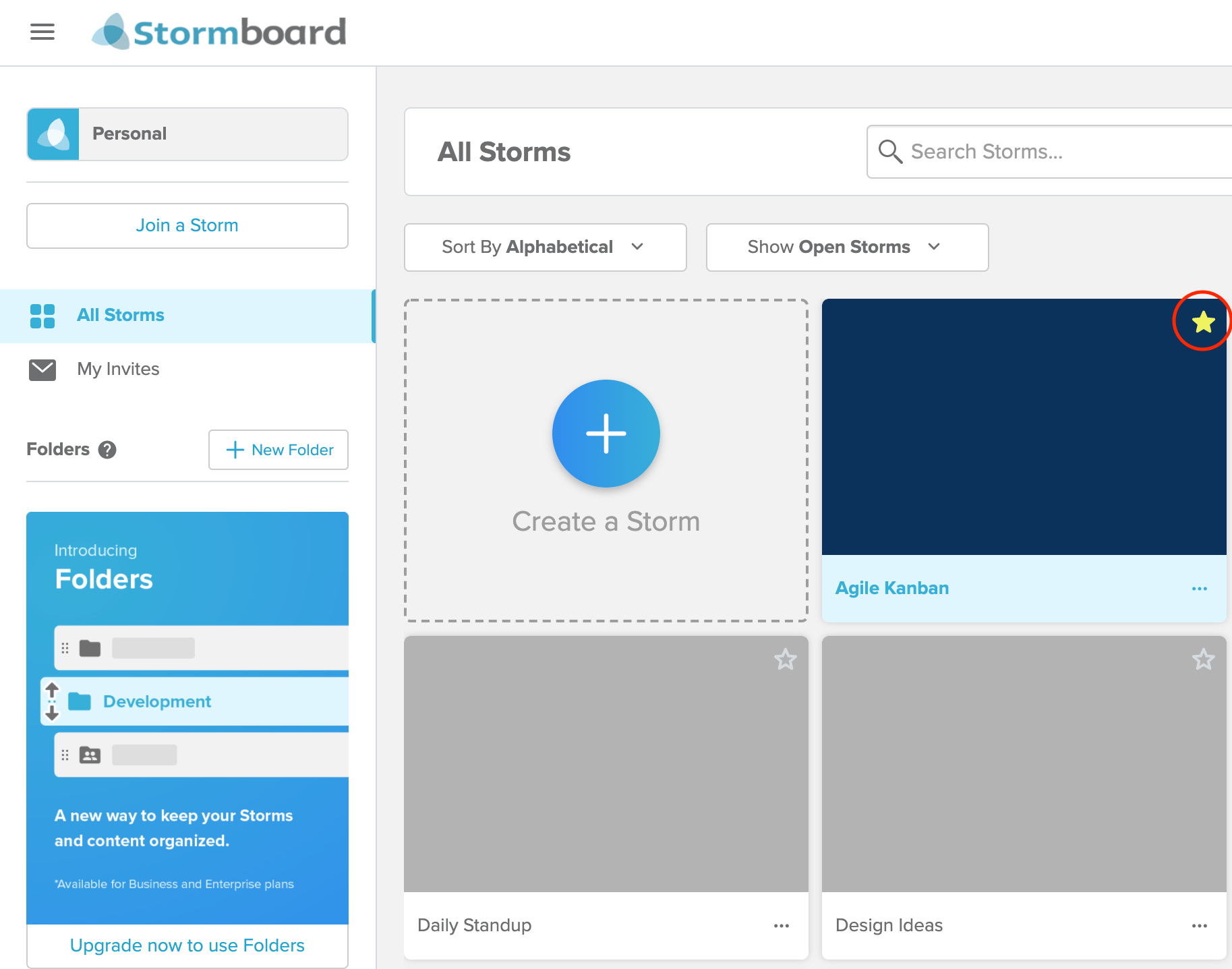Open Agile Kanban three-dot options menu
Viewport: 1232px width, 969px height.
click(1199, 589)
